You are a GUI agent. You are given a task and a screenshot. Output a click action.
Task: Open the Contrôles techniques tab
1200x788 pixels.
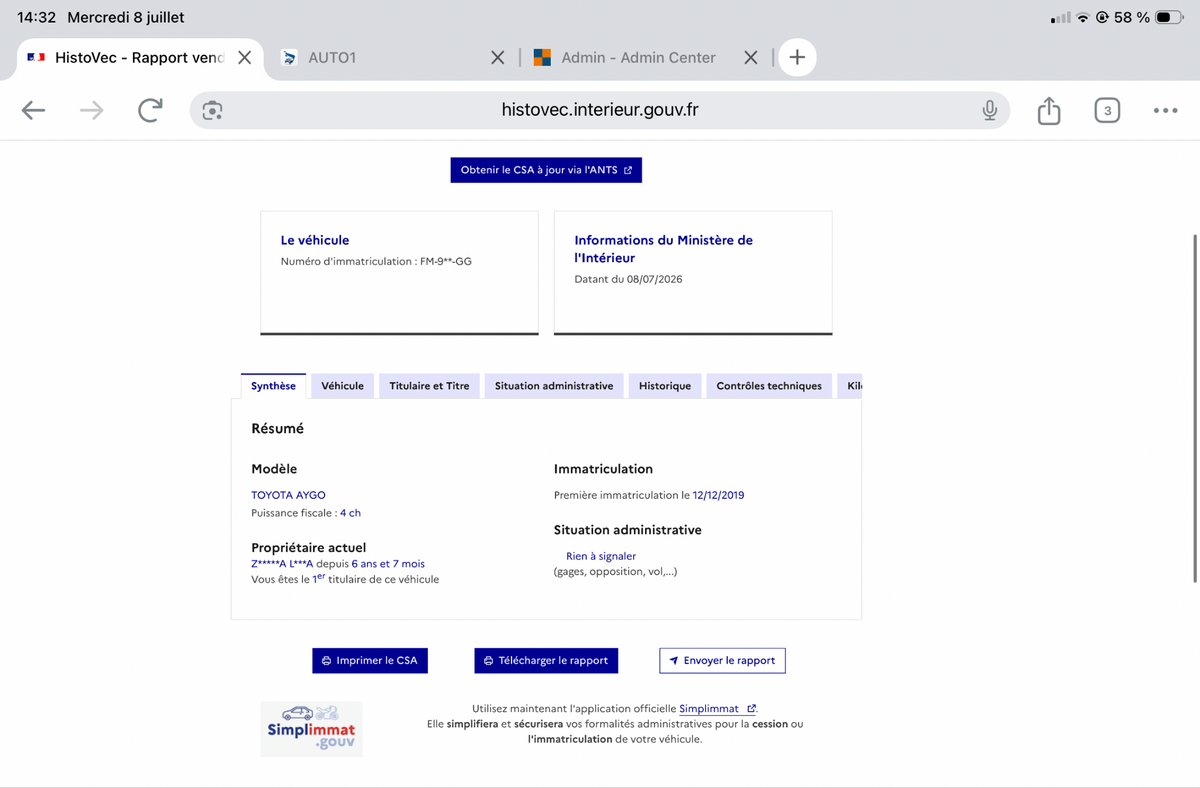769,386
